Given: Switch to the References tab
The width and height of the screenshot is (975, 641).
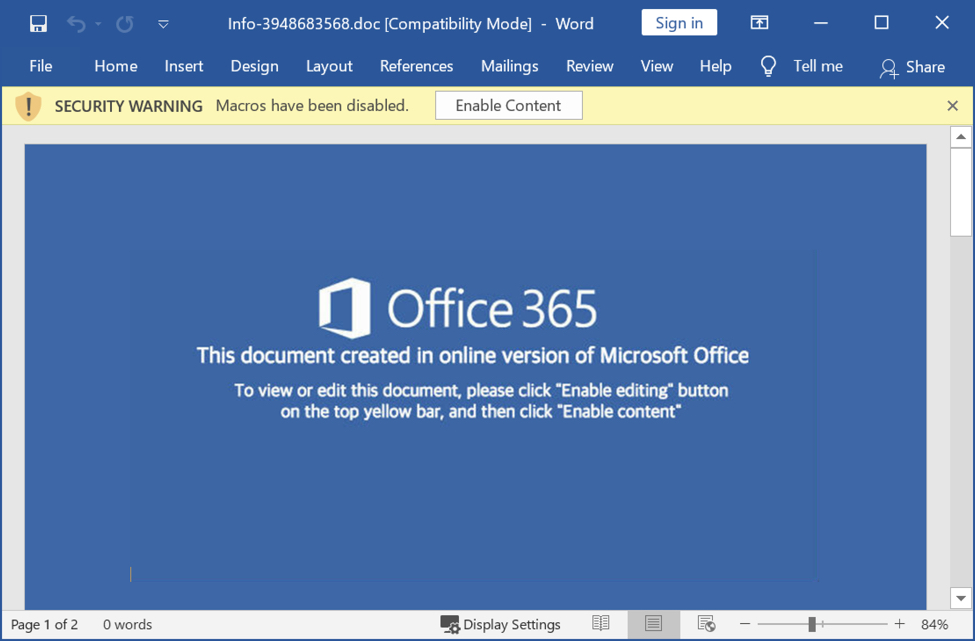Looking at the screenshot, I should coord(416,66).
